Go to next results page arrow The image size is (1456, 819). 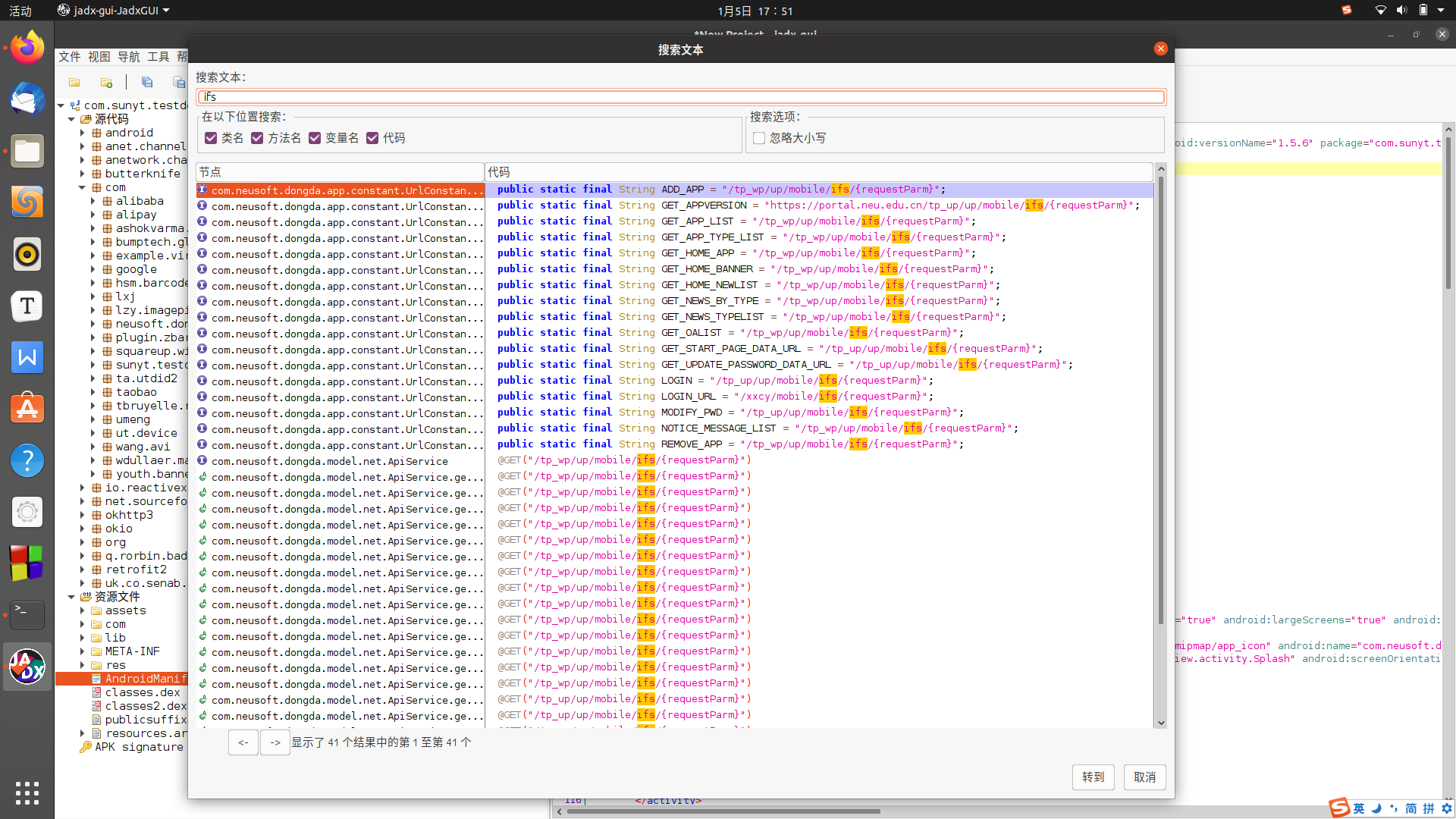pyautogui.click(x=275, y=742)
